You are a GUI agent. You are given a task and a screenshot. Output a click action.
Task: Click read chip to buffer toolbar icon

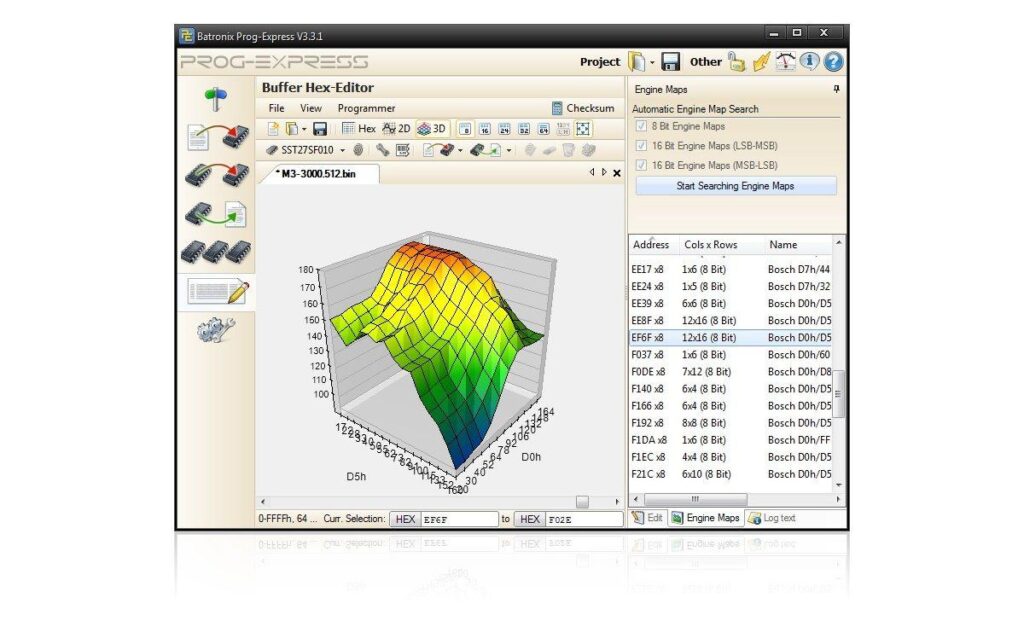pos(487,150)
